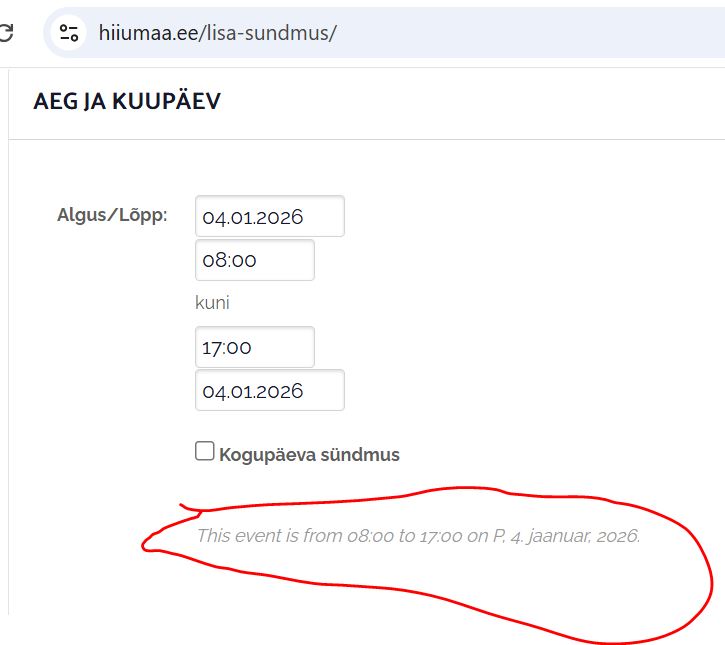Image resolution: width=725 pixels, height=645 pixels.
Task: Enable the Kogupäeva sündmus checkbox
Action: (204, 451)
